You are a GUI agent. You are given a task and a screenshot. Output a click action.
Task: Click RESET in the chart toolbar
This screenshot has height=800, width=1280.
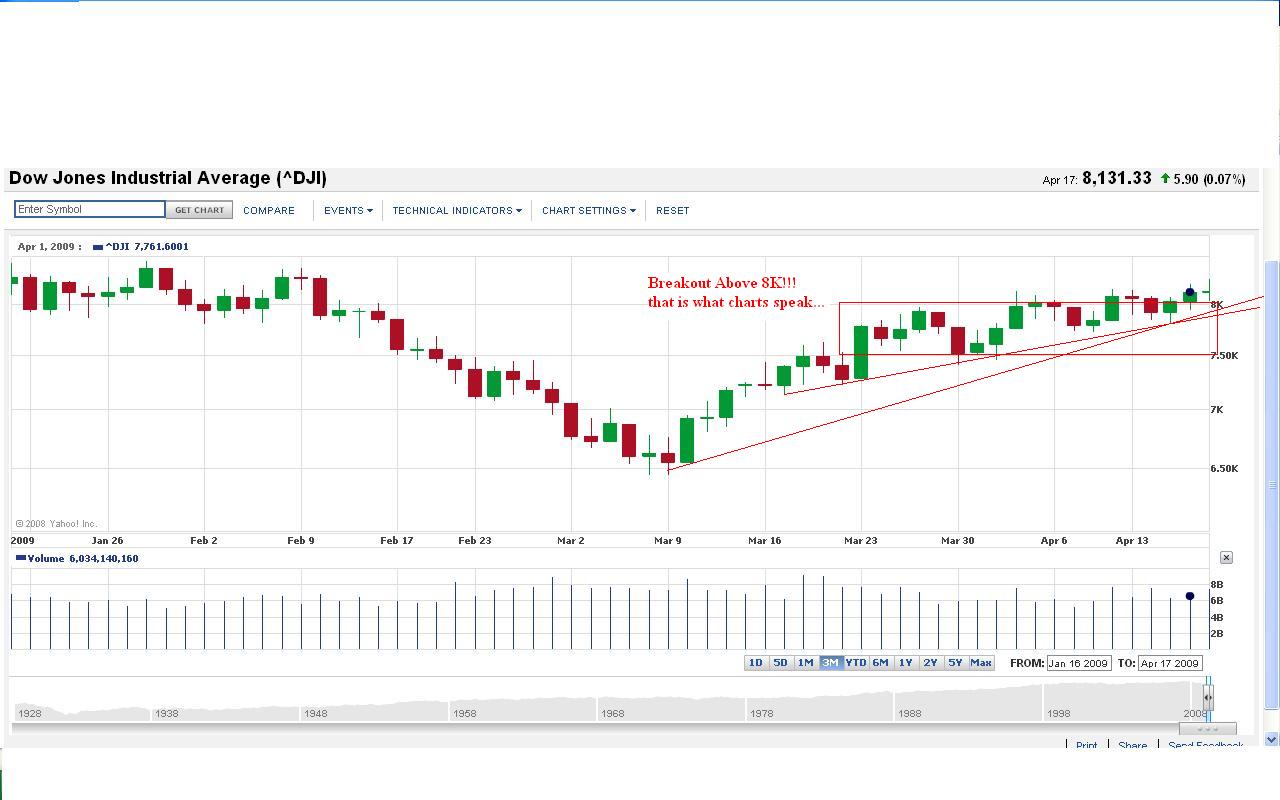(x=673, y=210)
